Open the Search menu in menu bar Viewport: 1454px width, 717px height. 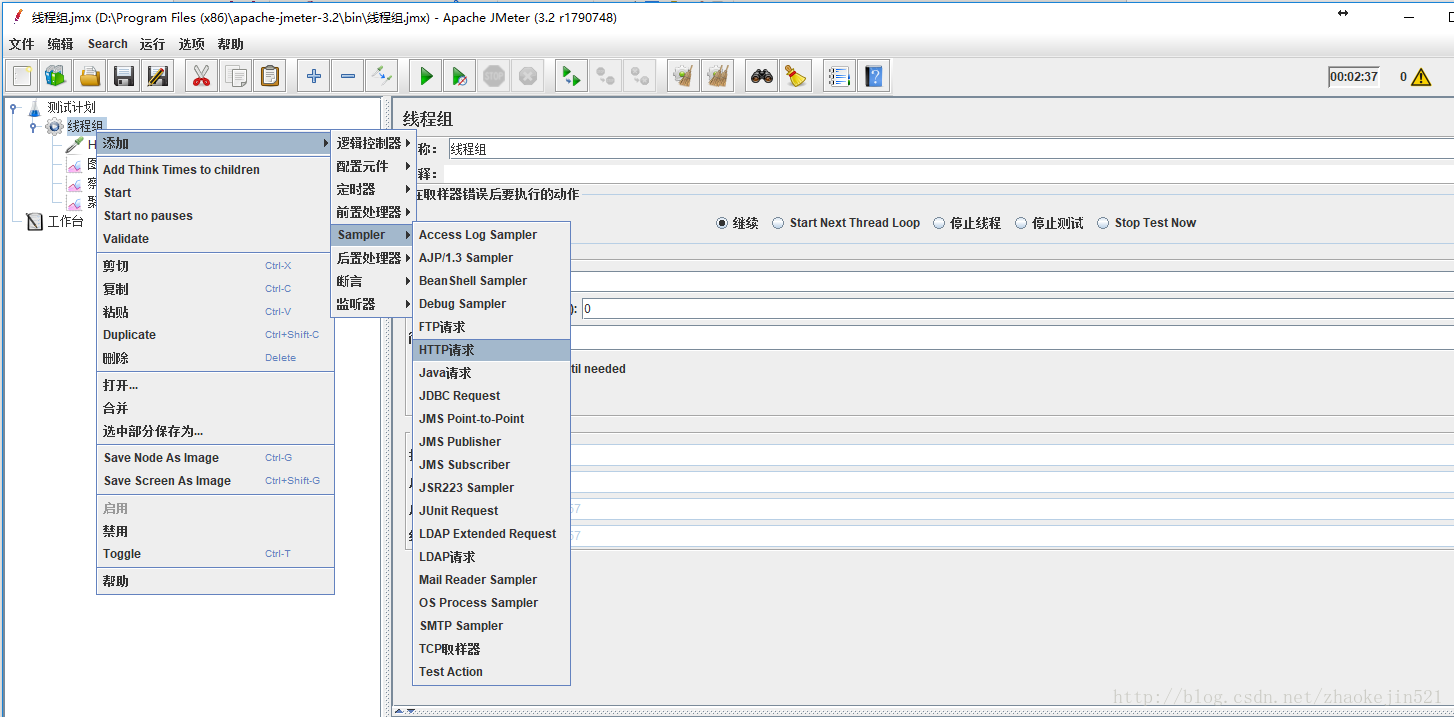click(x=107, y=44)
